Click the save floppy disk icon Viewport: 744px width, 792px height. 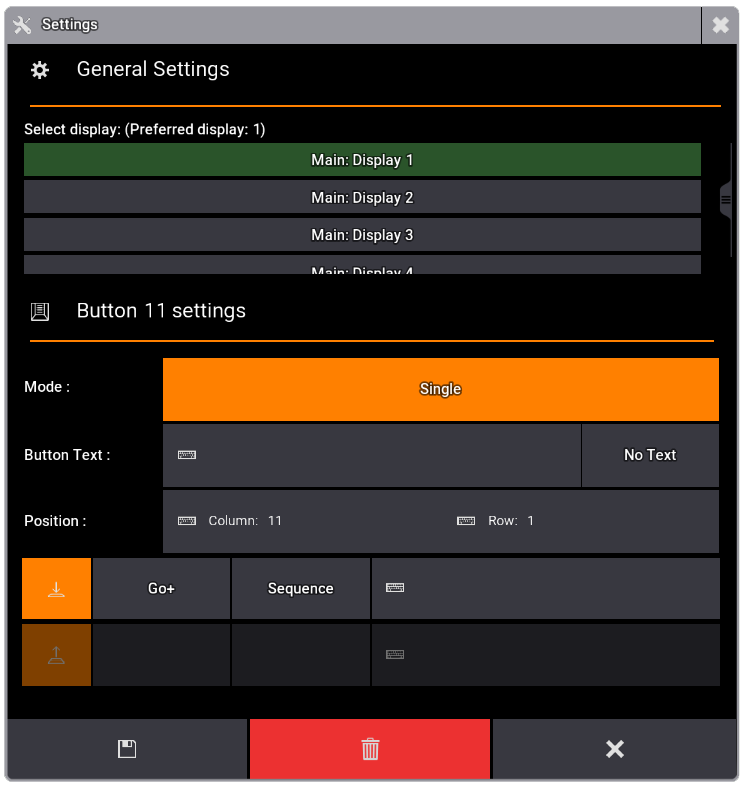[127, 749]
